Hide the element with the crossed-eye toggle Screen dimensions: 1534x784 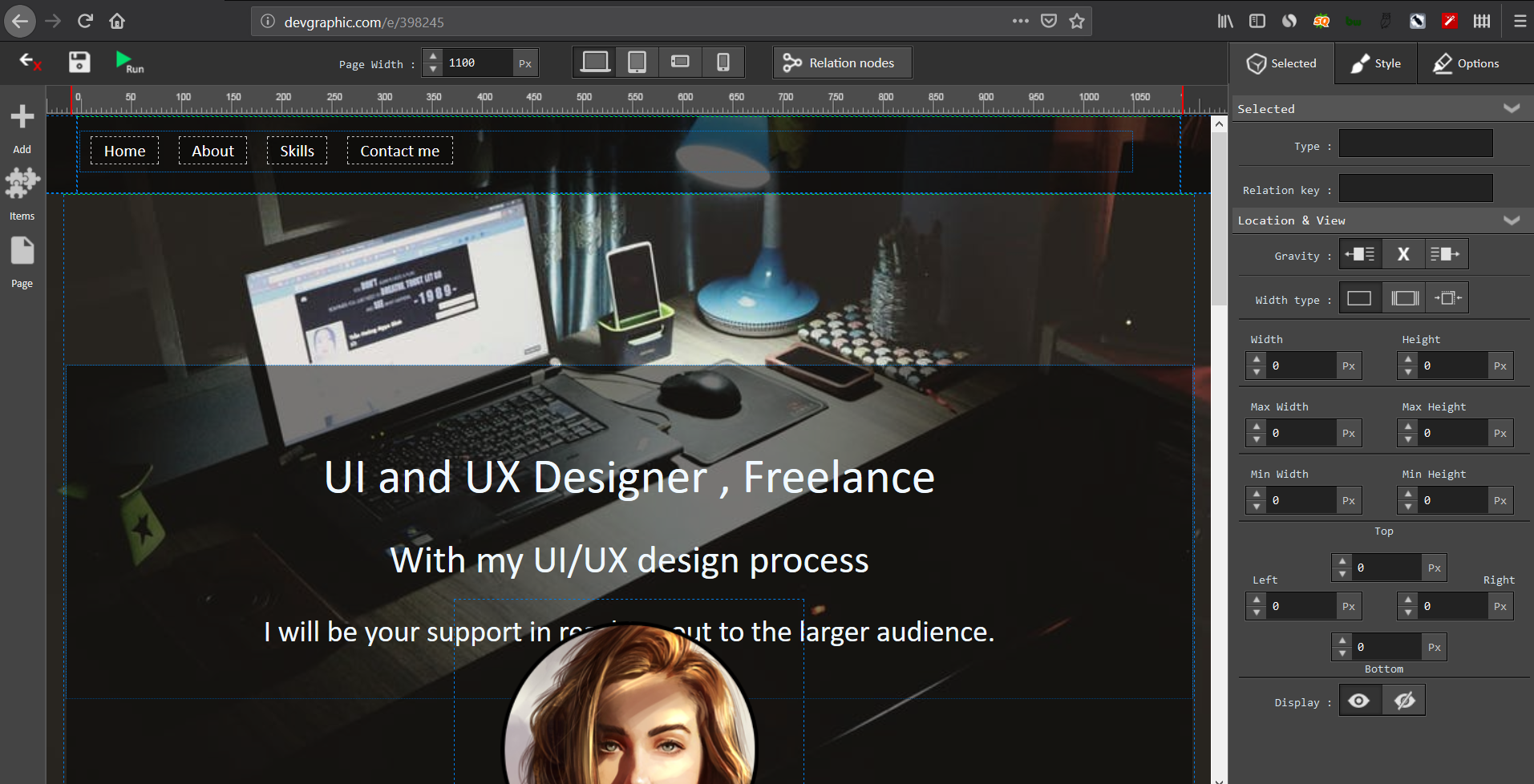(1402, 700)
